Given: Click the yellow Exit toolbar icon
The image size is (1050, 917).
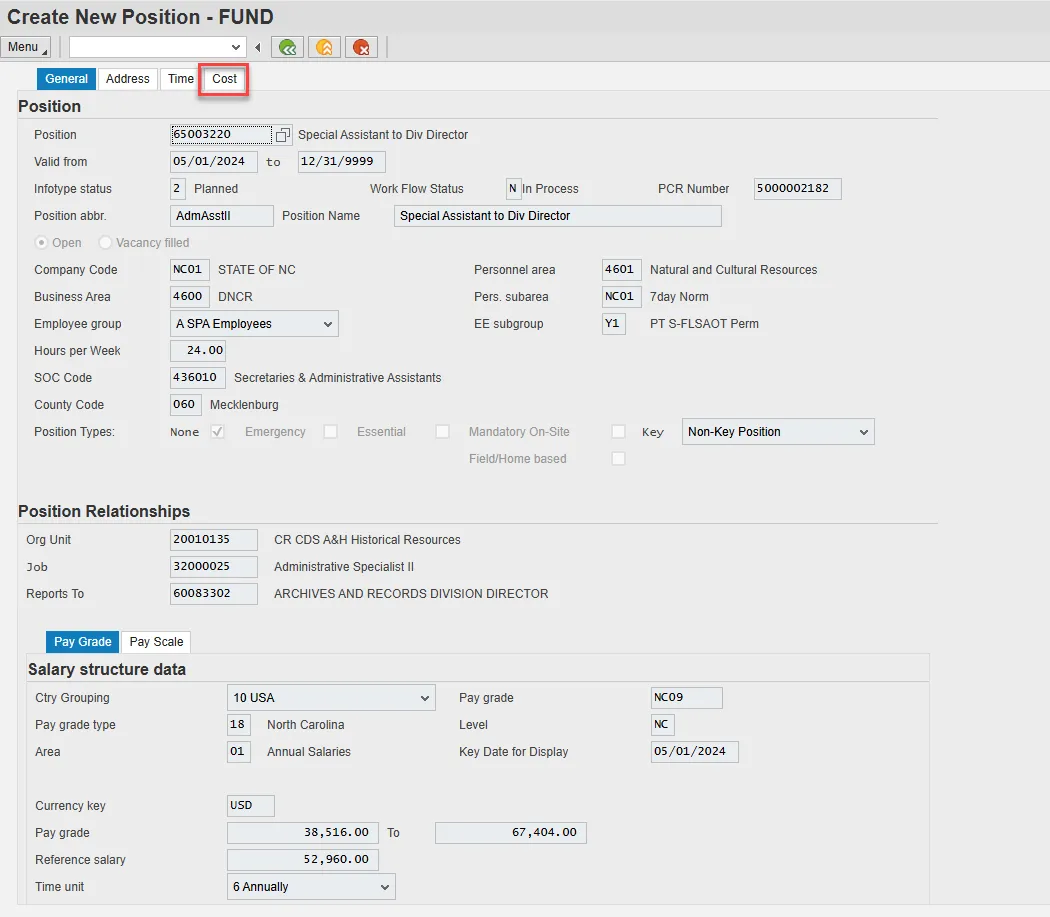Looking at the screenshot, I should pyautogui.click(x=324, y=47).
